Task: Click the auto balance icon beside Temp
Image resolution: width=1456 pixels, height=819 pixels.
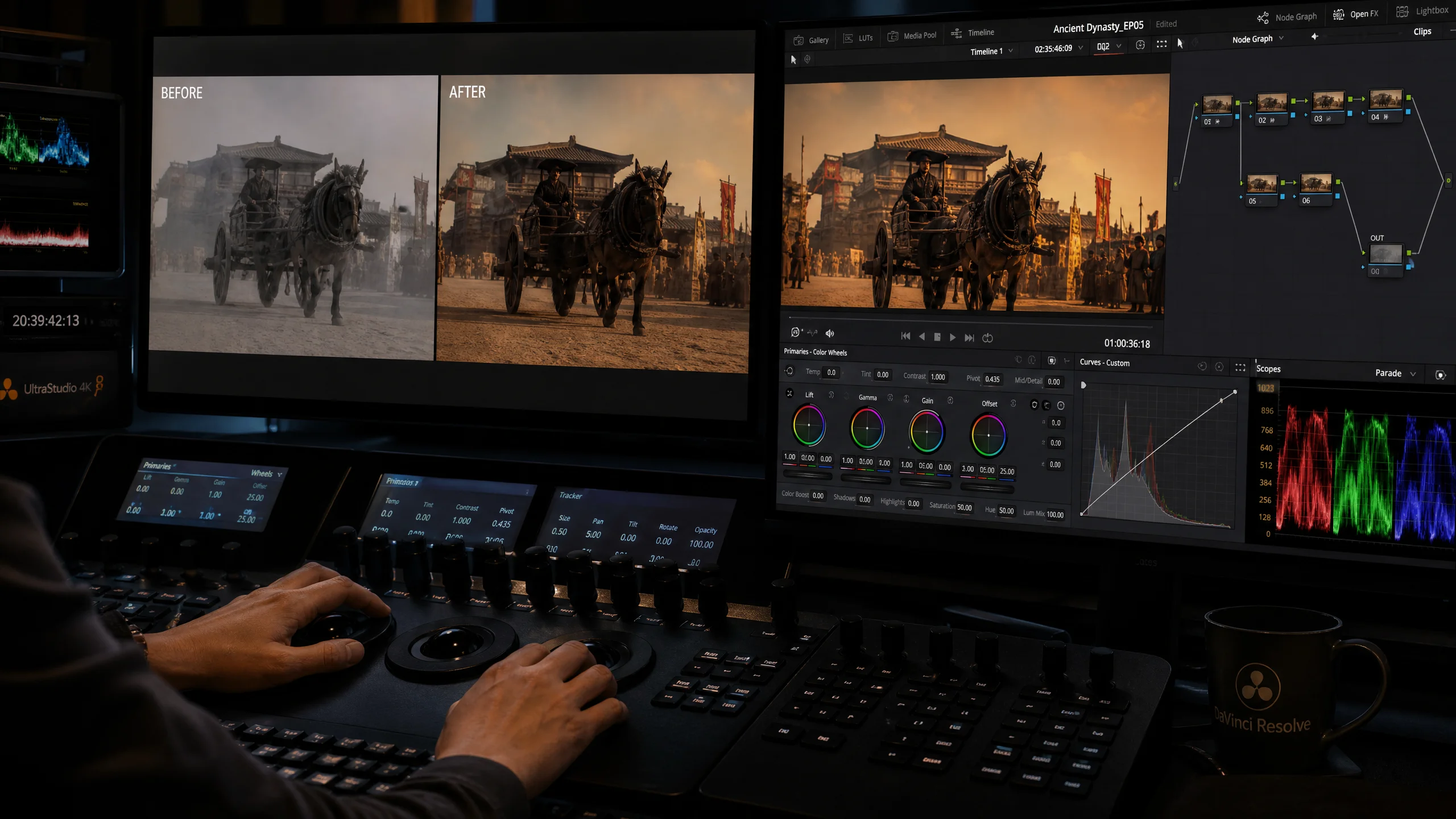Action: point(789,371)
